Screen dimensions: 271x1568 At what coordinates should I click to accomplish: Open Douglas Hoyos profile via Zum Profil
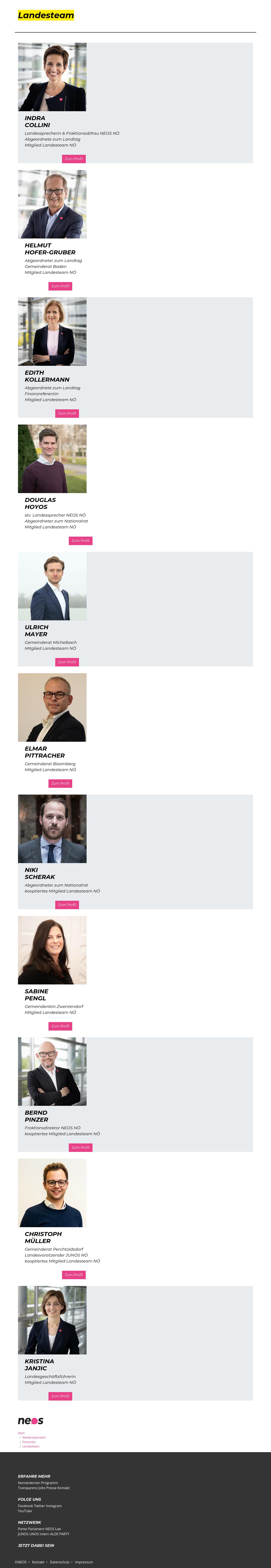(80, 540)
